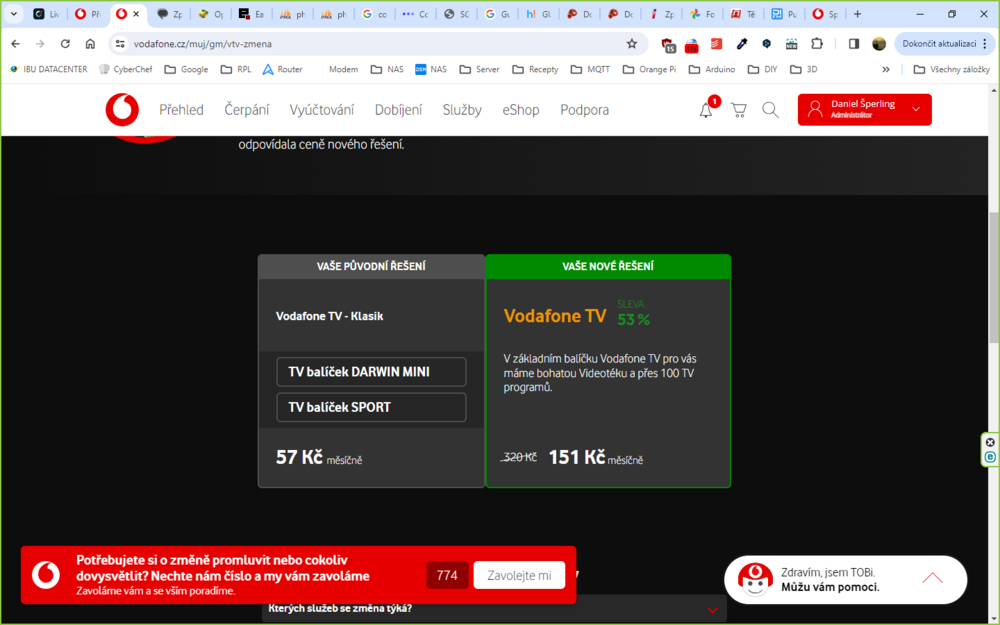1000x625 pixels.
Task: Close the side widget with X icon
Action: 990,442
